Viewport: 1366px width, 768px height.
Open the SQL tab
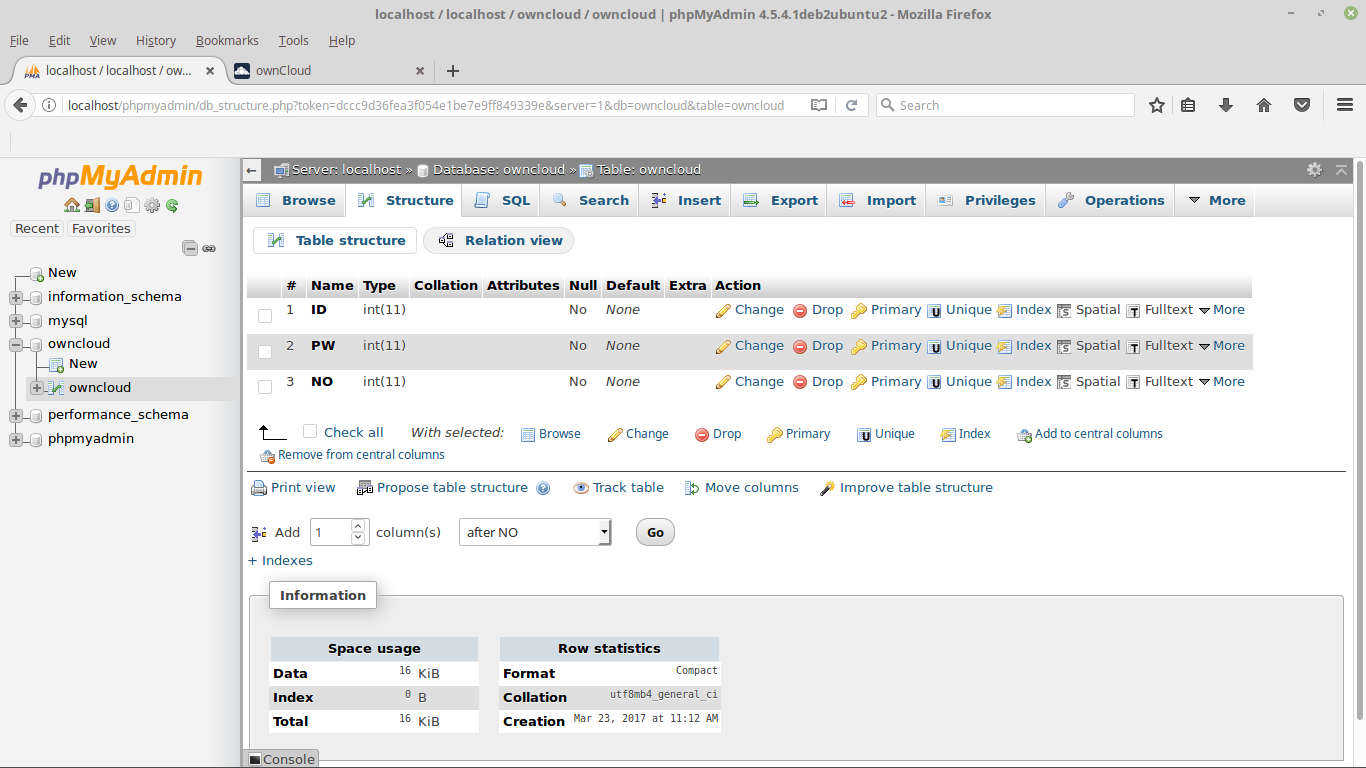[502, 200]
